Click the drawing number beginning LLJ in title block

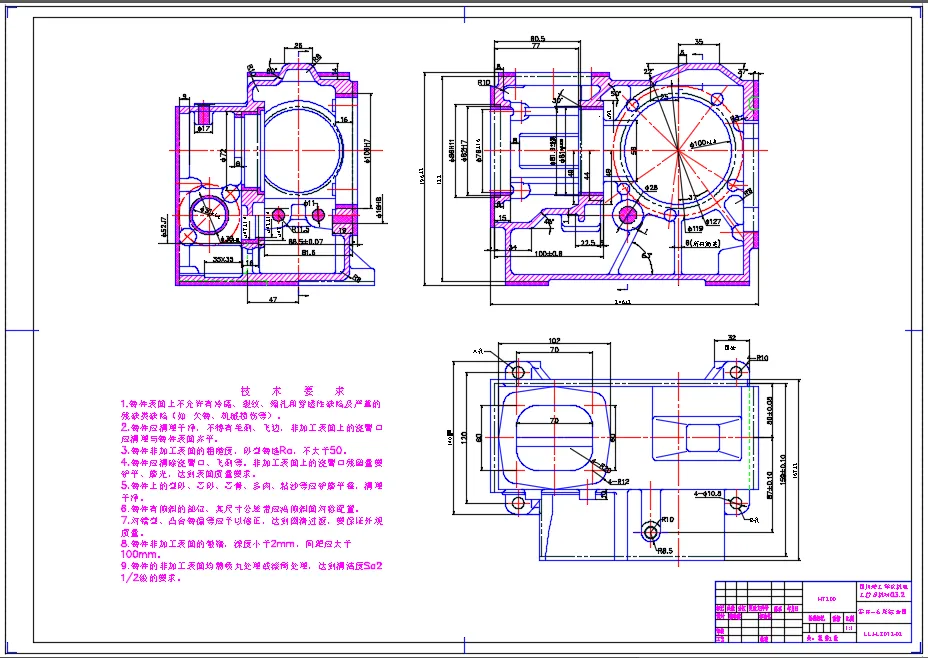click(x=883, y=634)
